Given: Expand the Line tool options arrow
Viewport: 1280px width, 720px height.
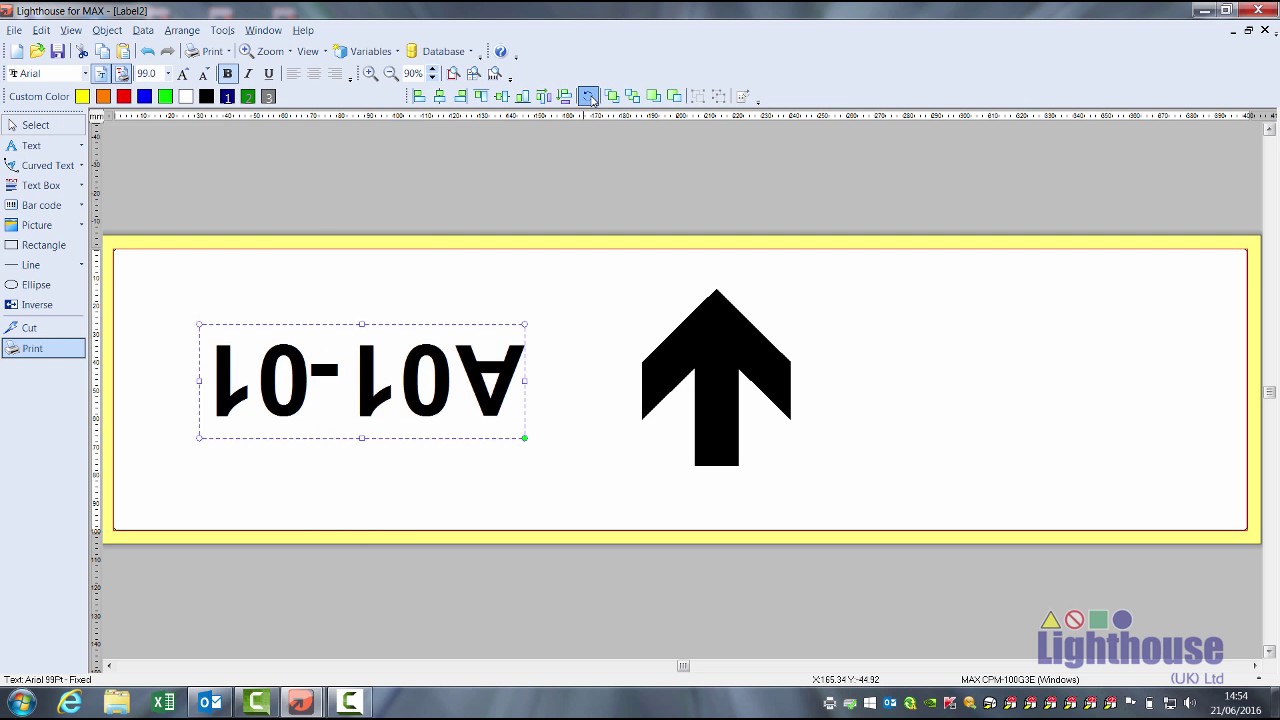Looking at the screenshot, I should [x=81, y=265].
